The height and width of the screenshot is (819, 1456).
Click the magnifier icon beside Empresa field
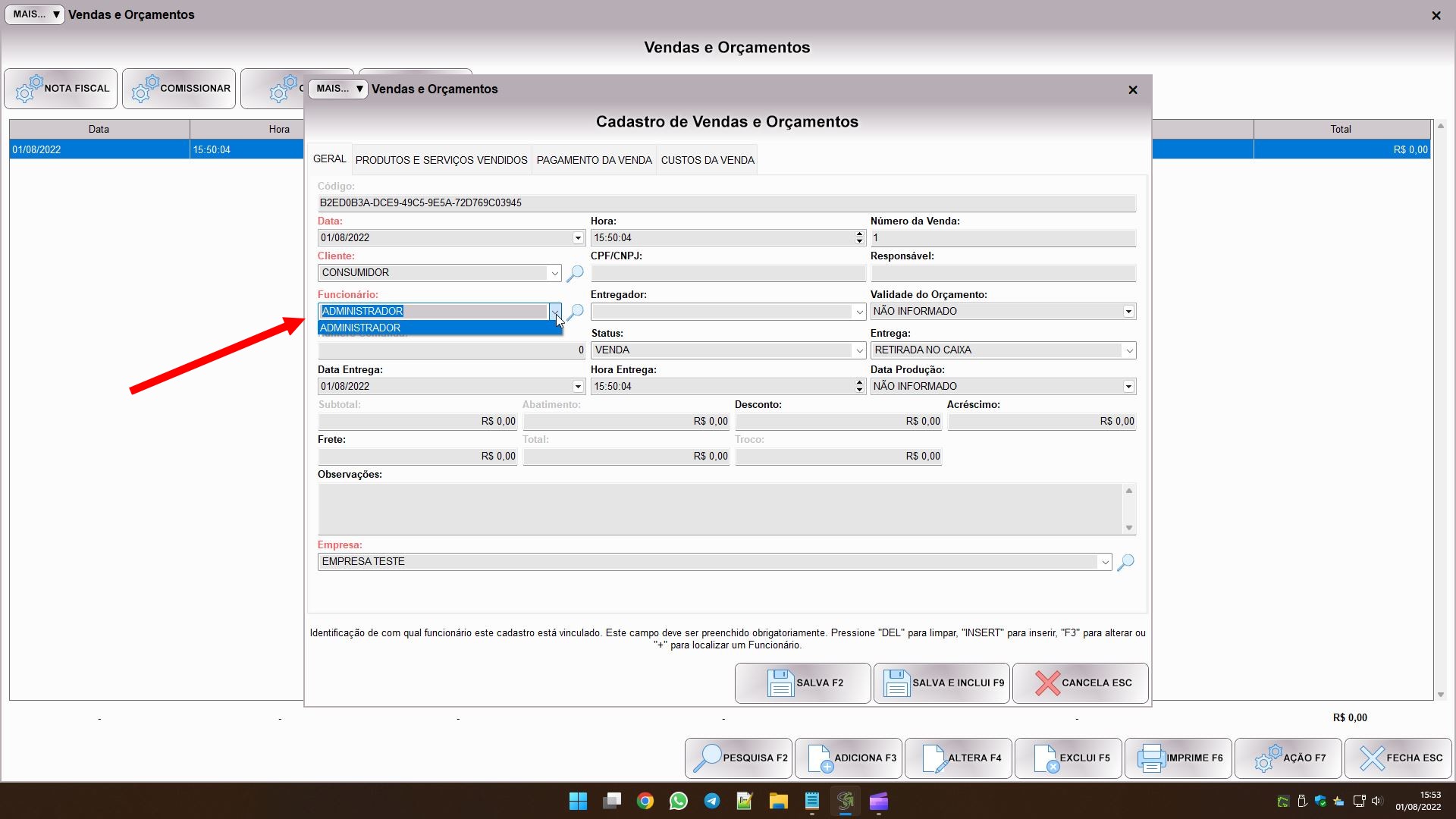tap(1125, 562)
